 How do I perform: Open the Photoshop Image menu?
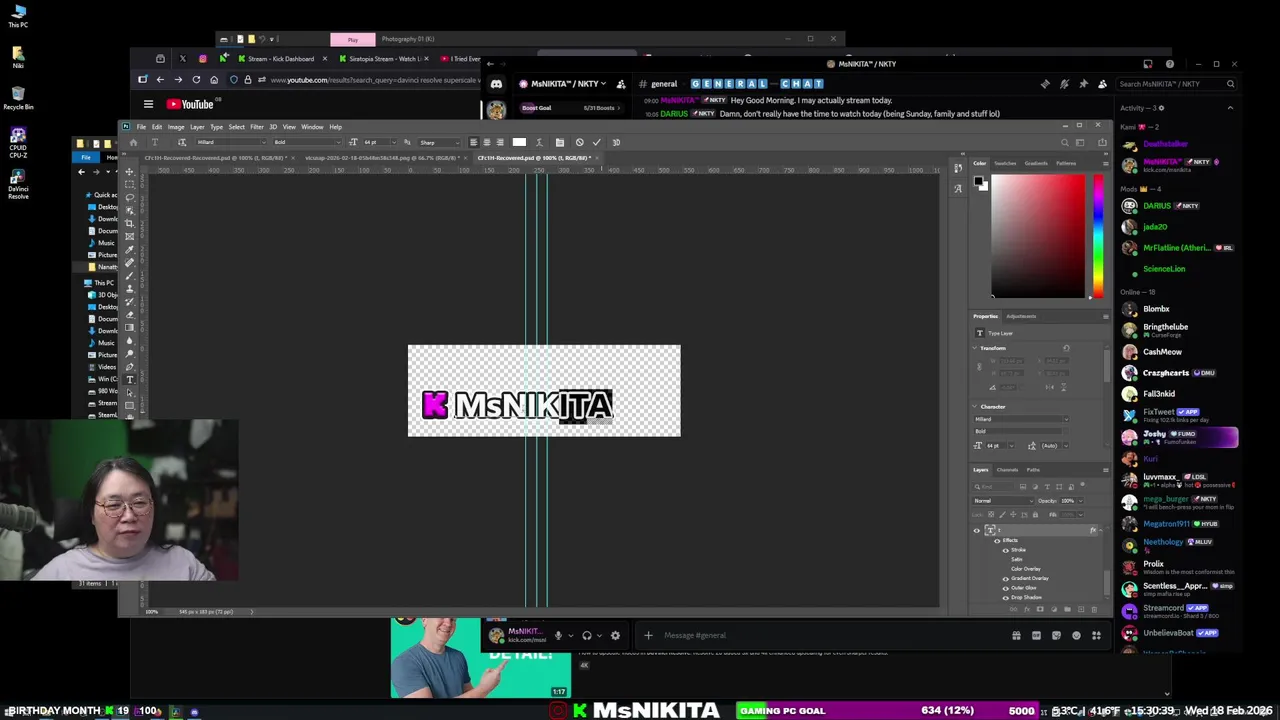[x=175, y=127]
